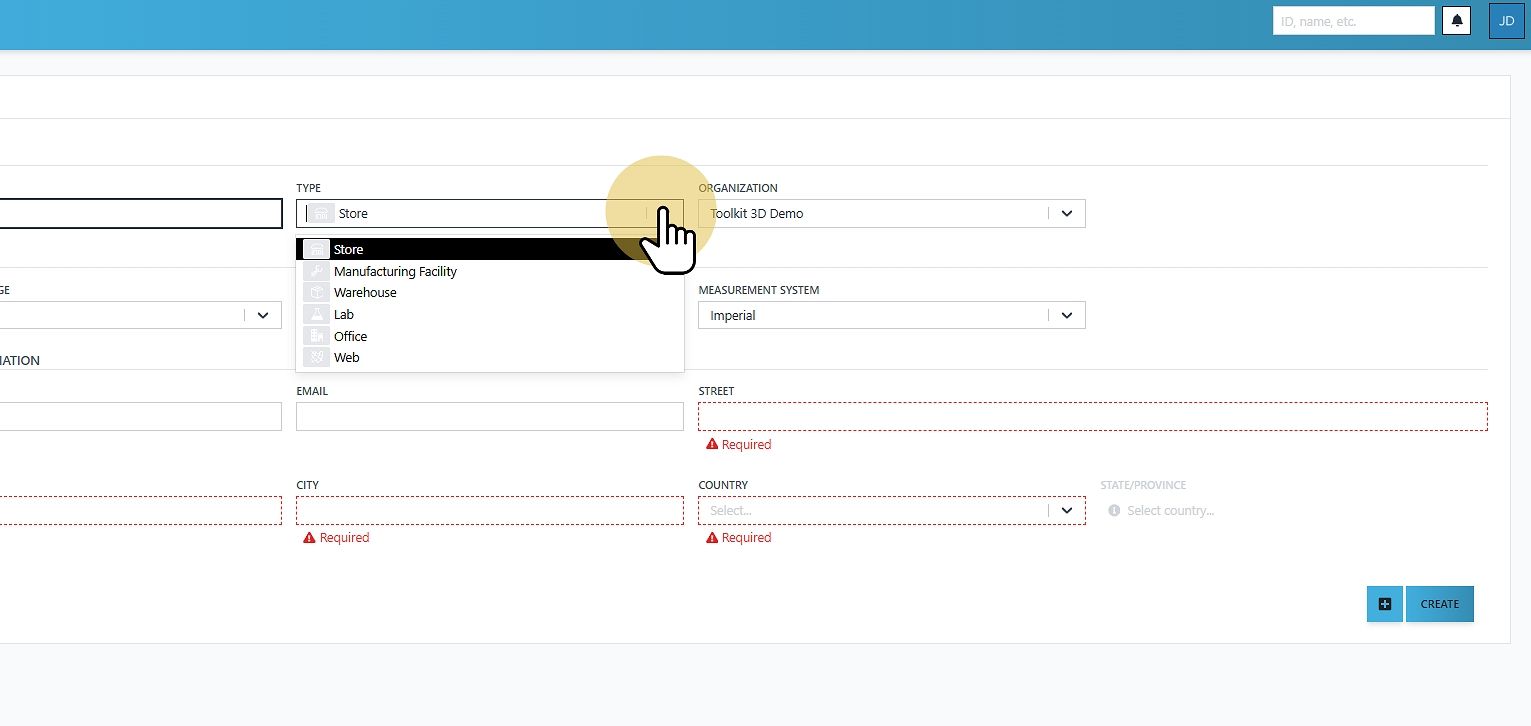Click the 'Select country...' State/Province placeholder
The image size is (1531, 726).
1170,511
